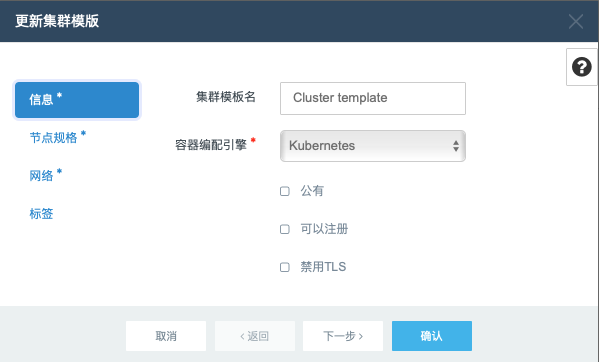Click the up-down arrows on the Kubernetes selector
Screen dimensions: 599x362
456,146
